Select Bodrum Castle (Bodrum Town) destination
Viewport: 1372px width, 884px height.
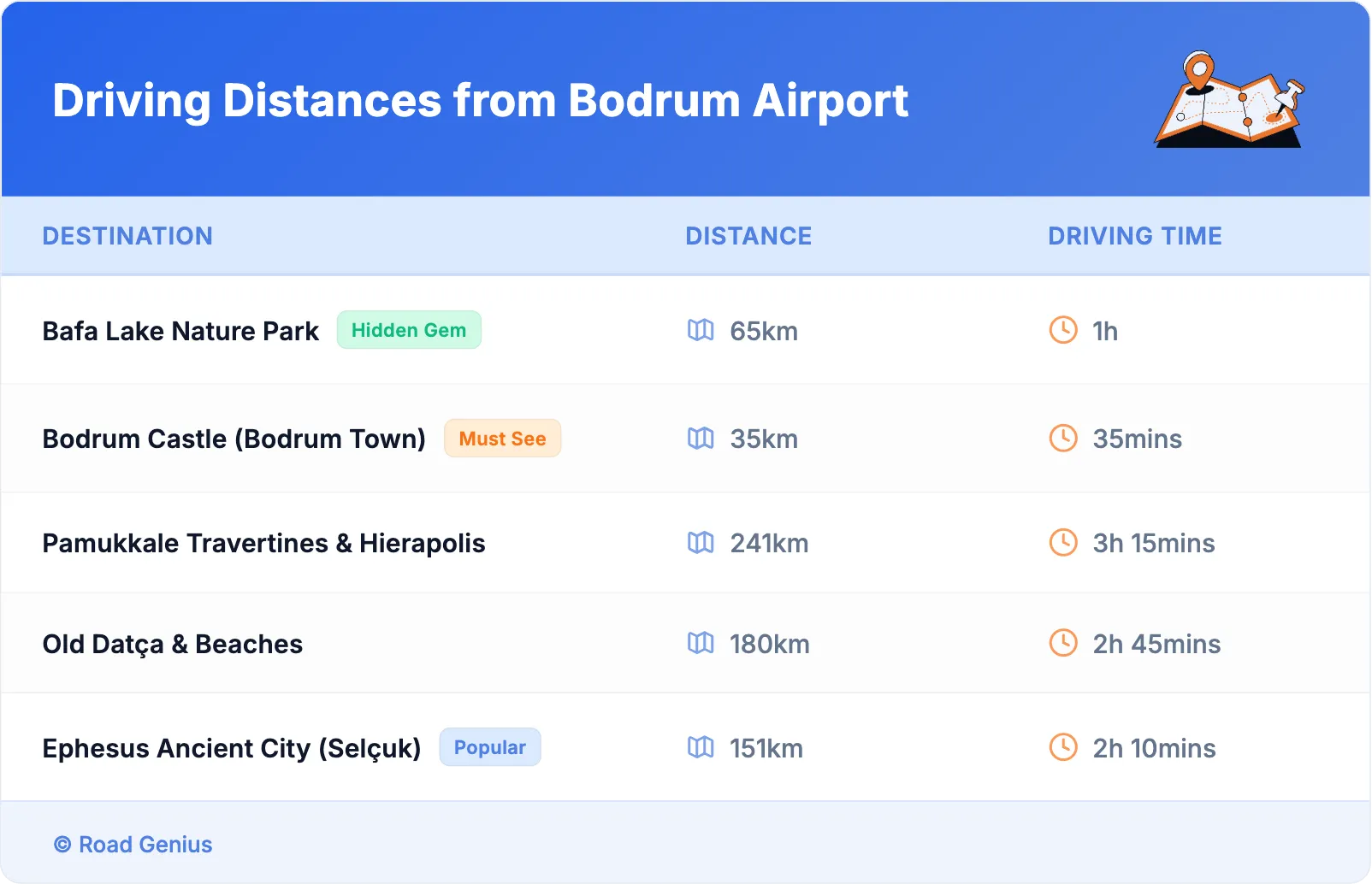(x=234, y=439)
